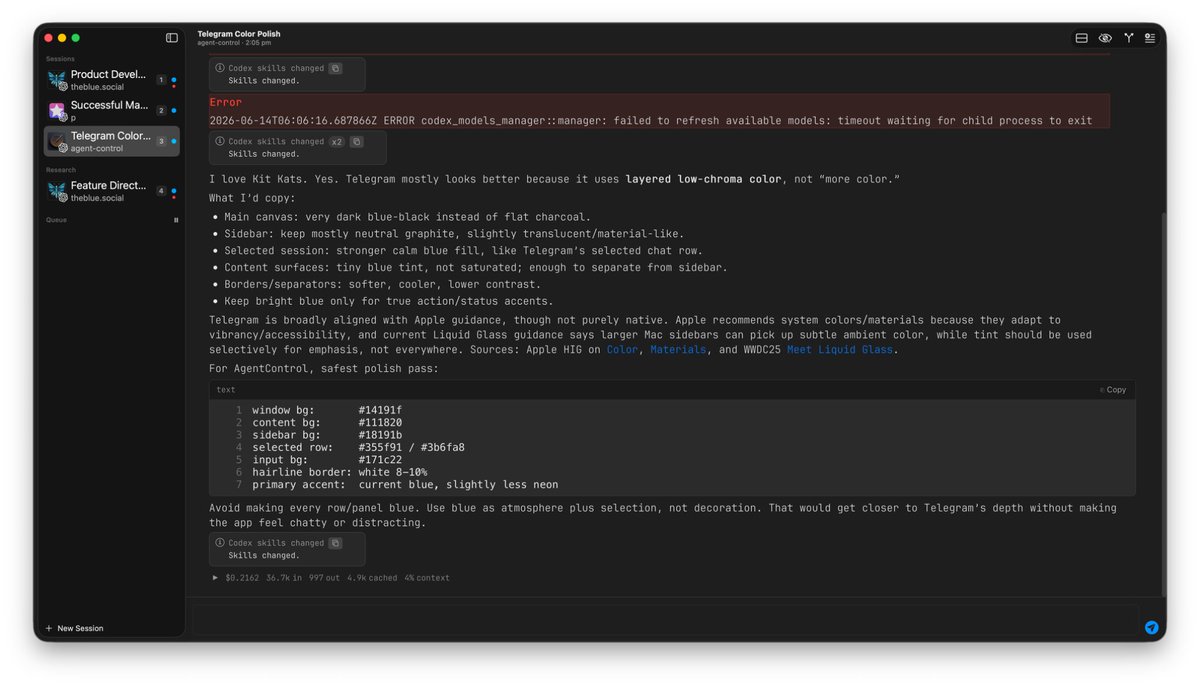This screenshot has width=1200, height=686.
Task: Start a New Session
Action: point(74,628)
